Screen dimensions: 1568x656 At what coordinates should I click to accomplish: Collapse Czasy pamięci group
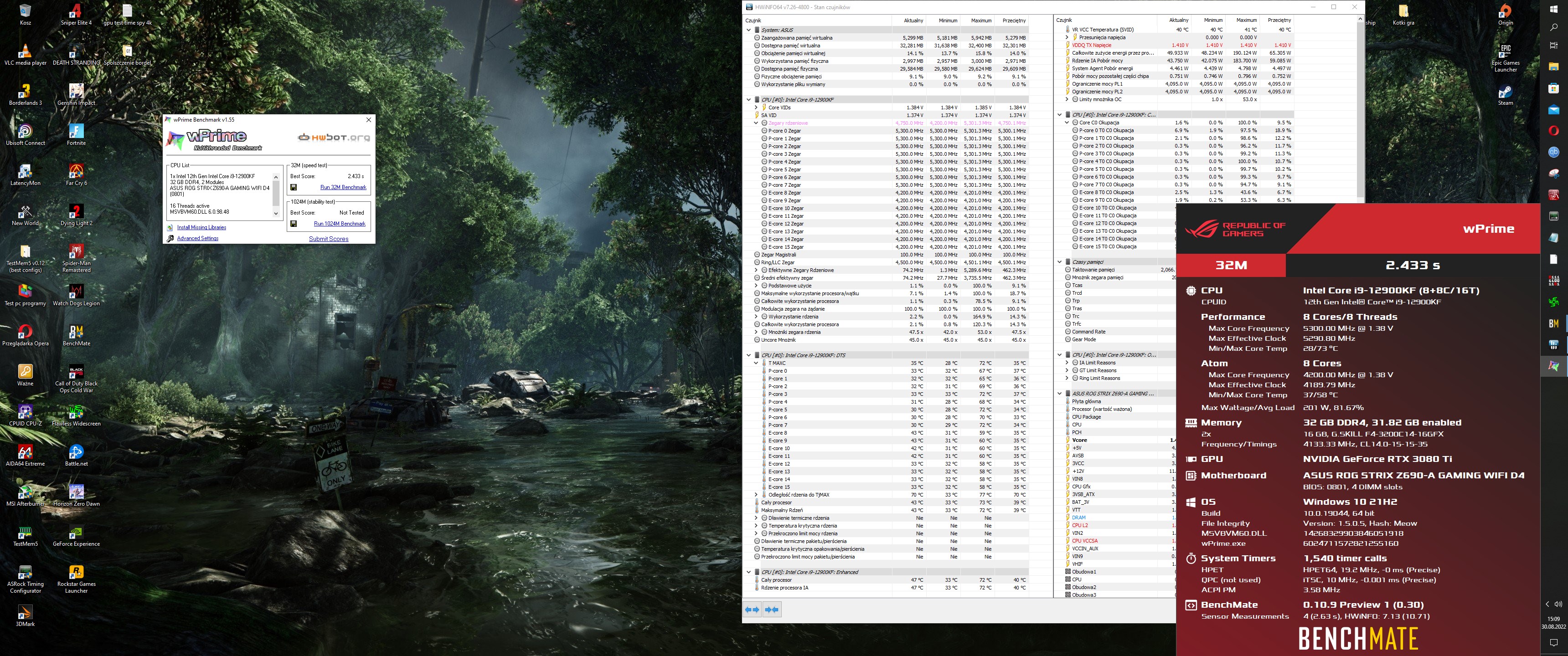pos(1060,262)
